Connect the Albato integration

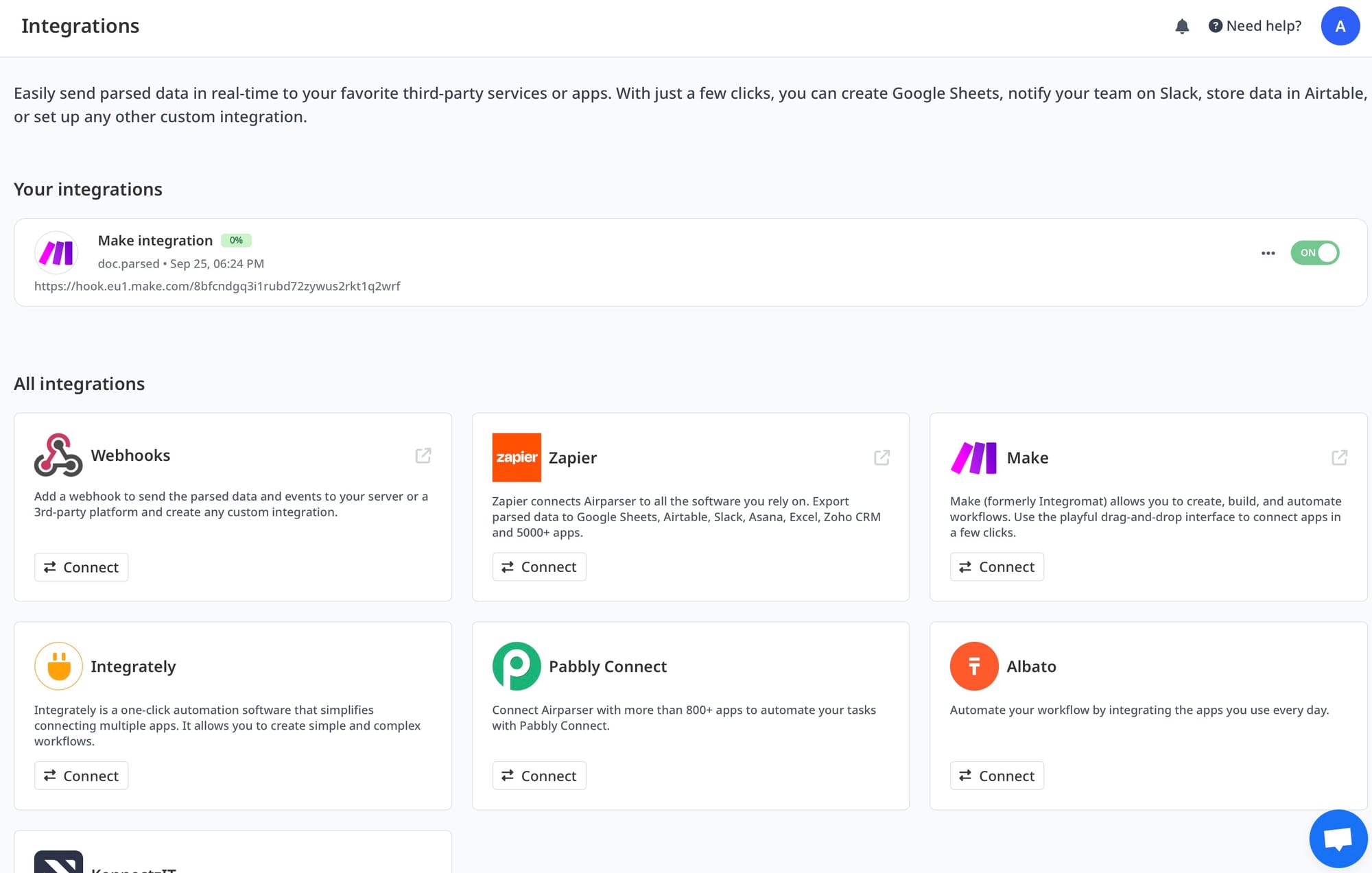[x=996, y=776]
